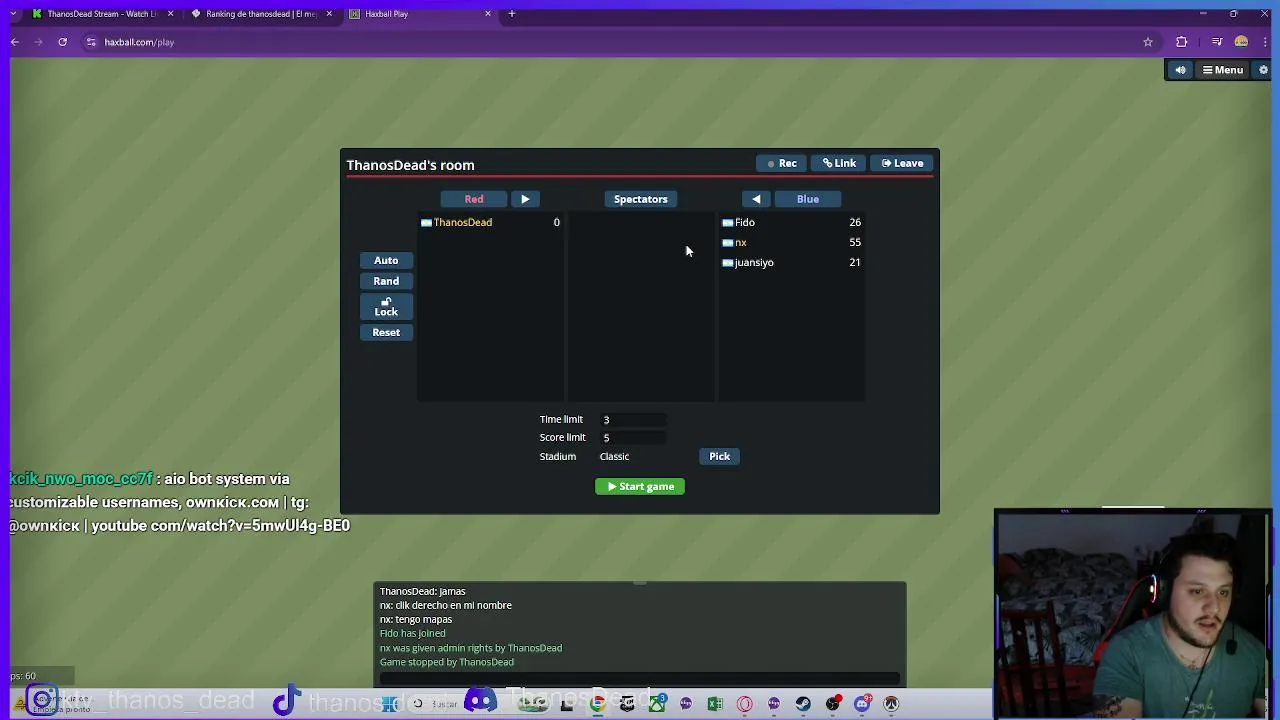Open the Windows Start button

click(x=389, y=704)
